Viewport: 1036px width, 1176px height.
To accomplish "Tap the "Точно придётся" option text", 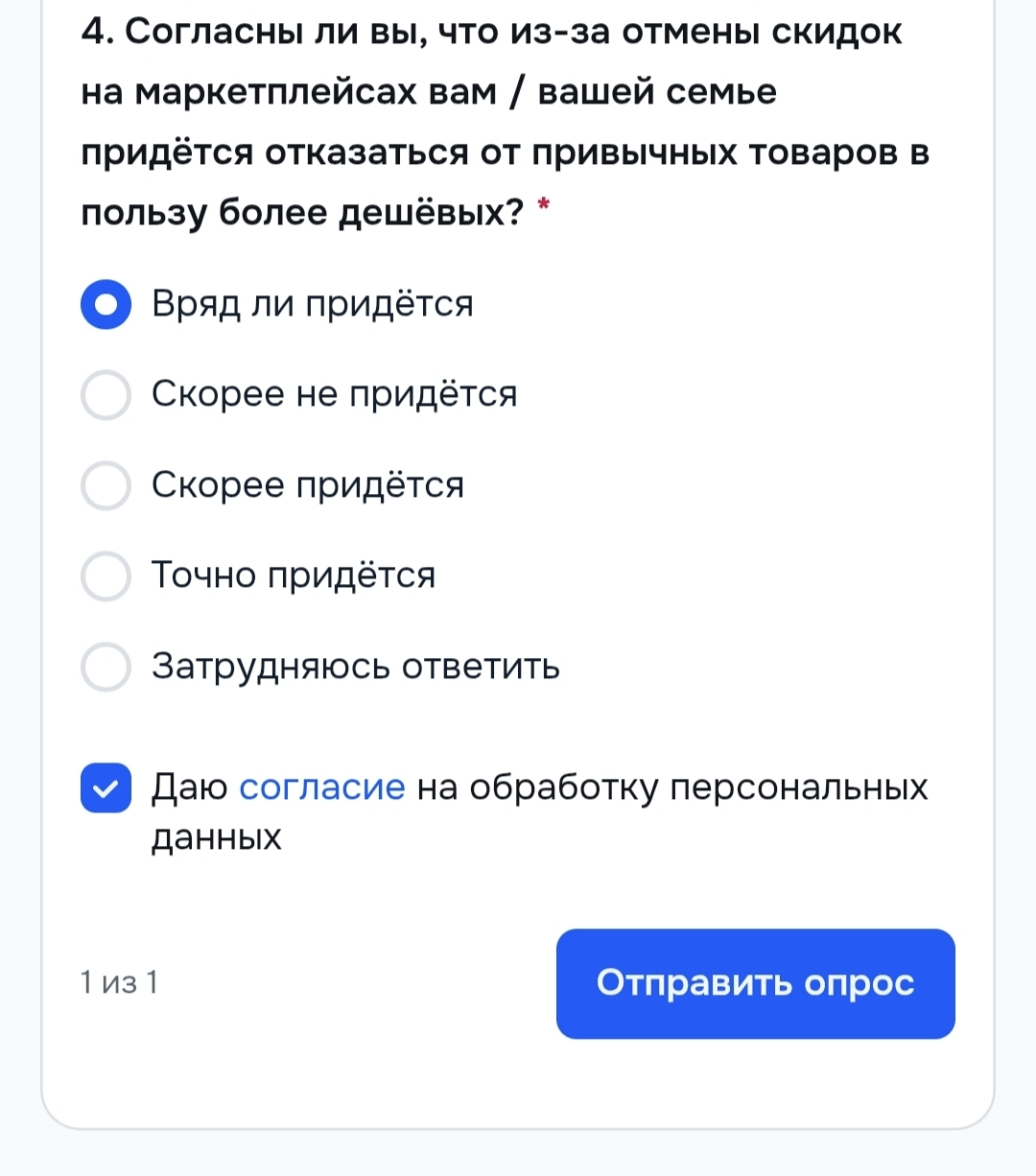I will tap(294, 576).
